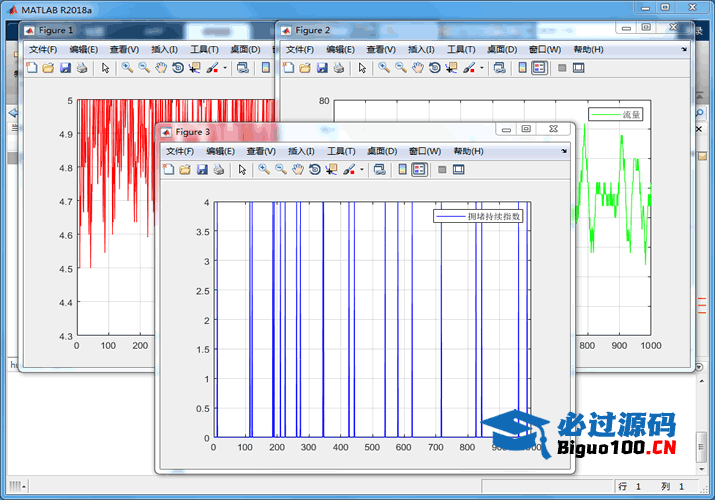The width and height of the screenshot is (715, 500).
Task: Click Print icon in Figure 3 toolbar
Action: [219, 170]
